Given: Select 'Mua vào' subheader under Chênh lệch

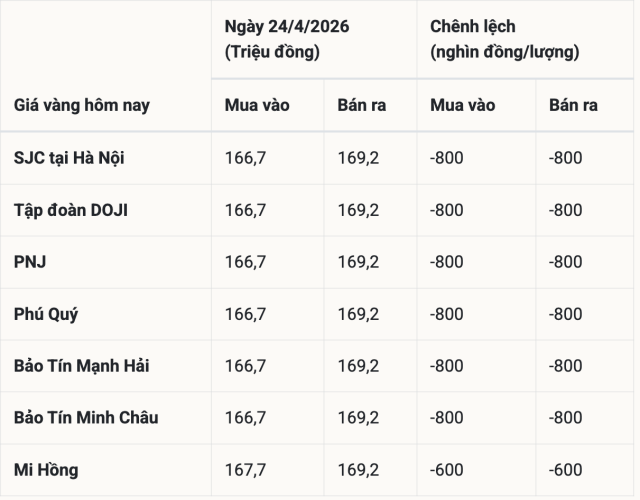Looking at the screenshot, I should click(462, 105).
